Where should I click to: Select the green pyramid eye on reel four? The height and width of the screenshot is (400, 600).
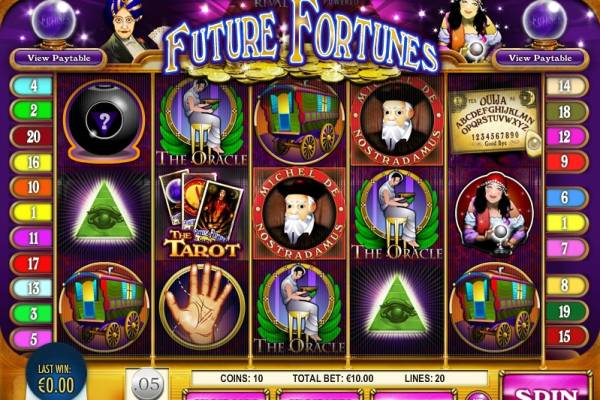397,307
